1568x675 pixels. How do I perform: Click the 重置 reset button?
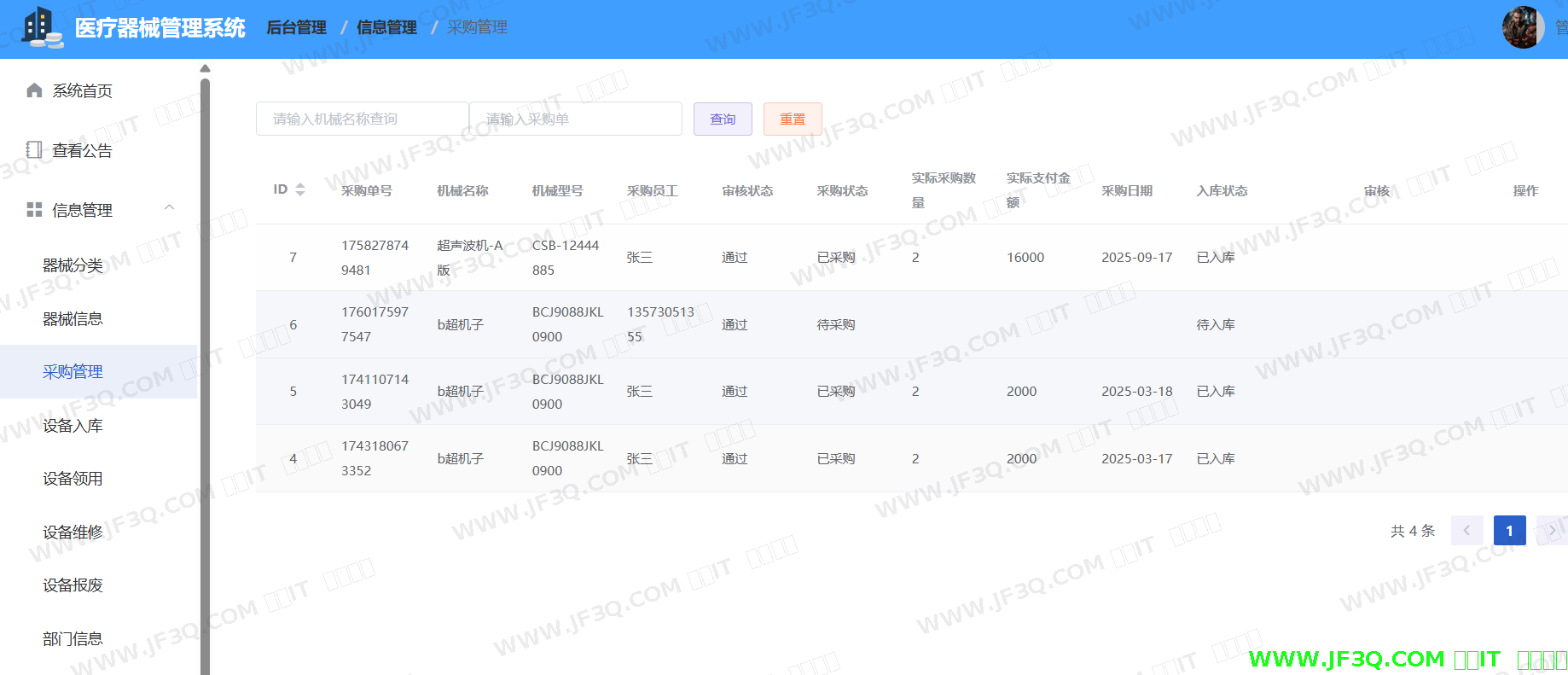[x=793, y=119]
